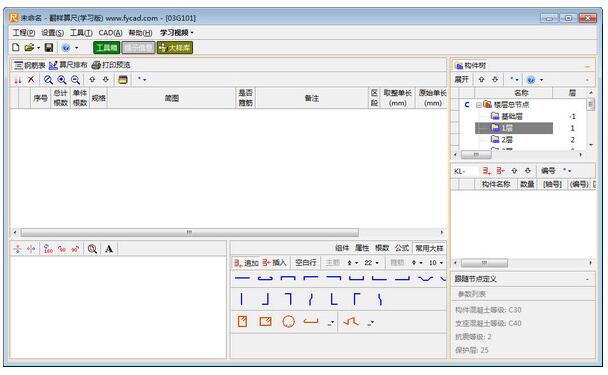
Task: Select the upward U-shaped bar shape
Action: (x=356, y=278)
